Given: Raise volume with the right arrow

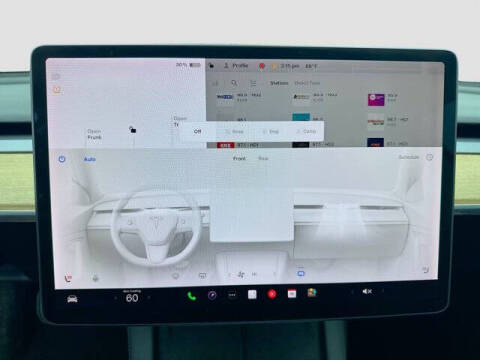Looking at the screenshot, I should point(383,291).
